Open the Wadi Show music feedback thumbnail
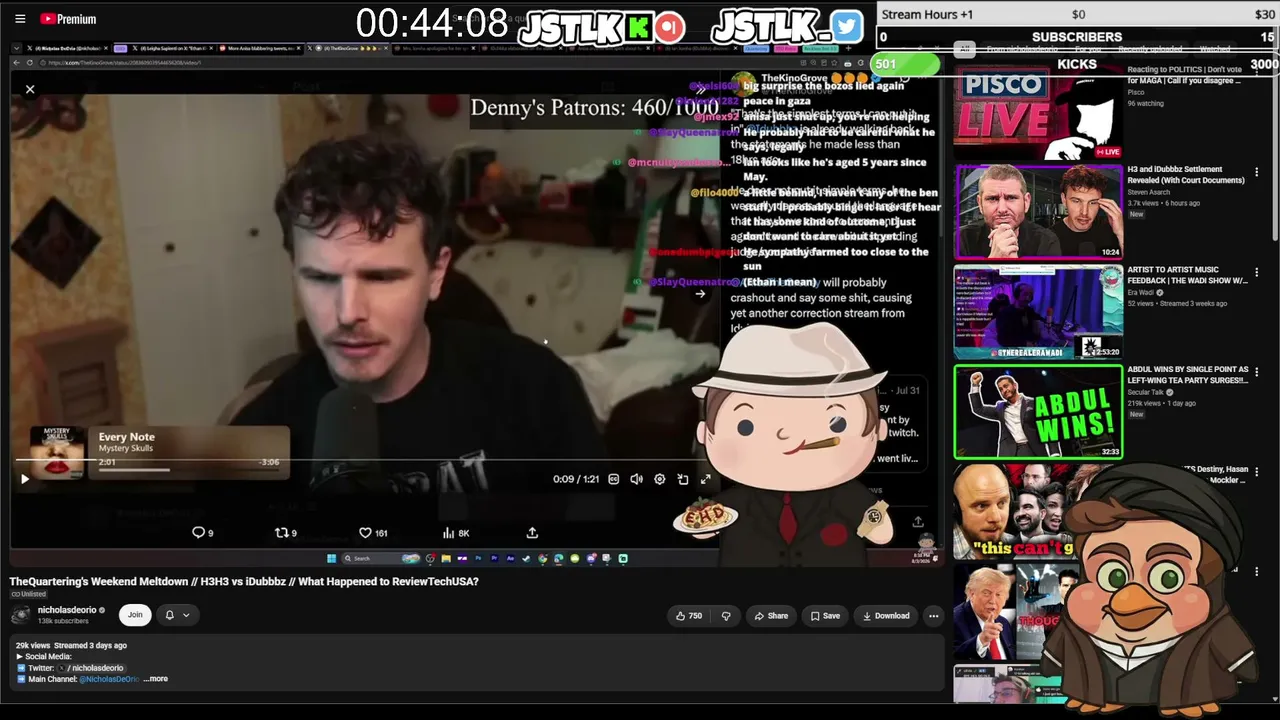 [1038, 312]
